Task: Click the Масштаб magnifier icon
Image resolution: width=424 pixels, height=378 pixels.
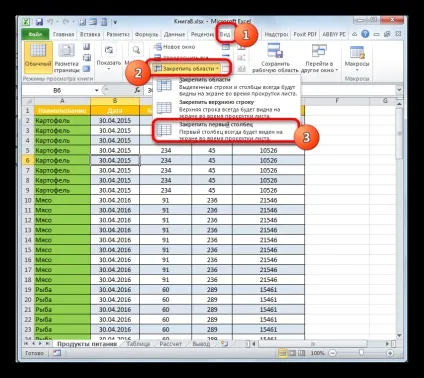Action: pyautogui.click(x=136, y=50)
